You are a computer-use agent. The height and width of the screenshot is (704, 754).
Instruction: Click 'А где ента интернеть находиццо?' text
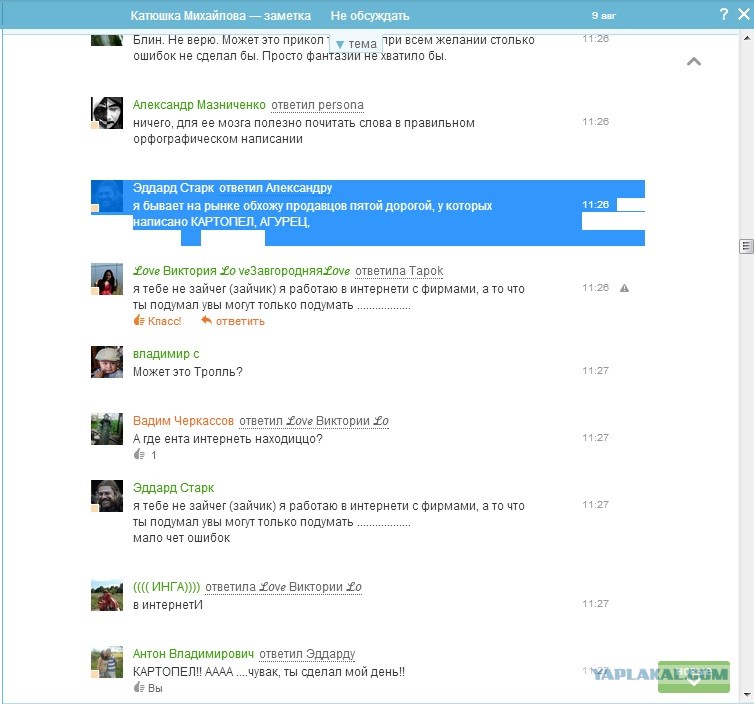pyautogui.click(x=227, y=439)
